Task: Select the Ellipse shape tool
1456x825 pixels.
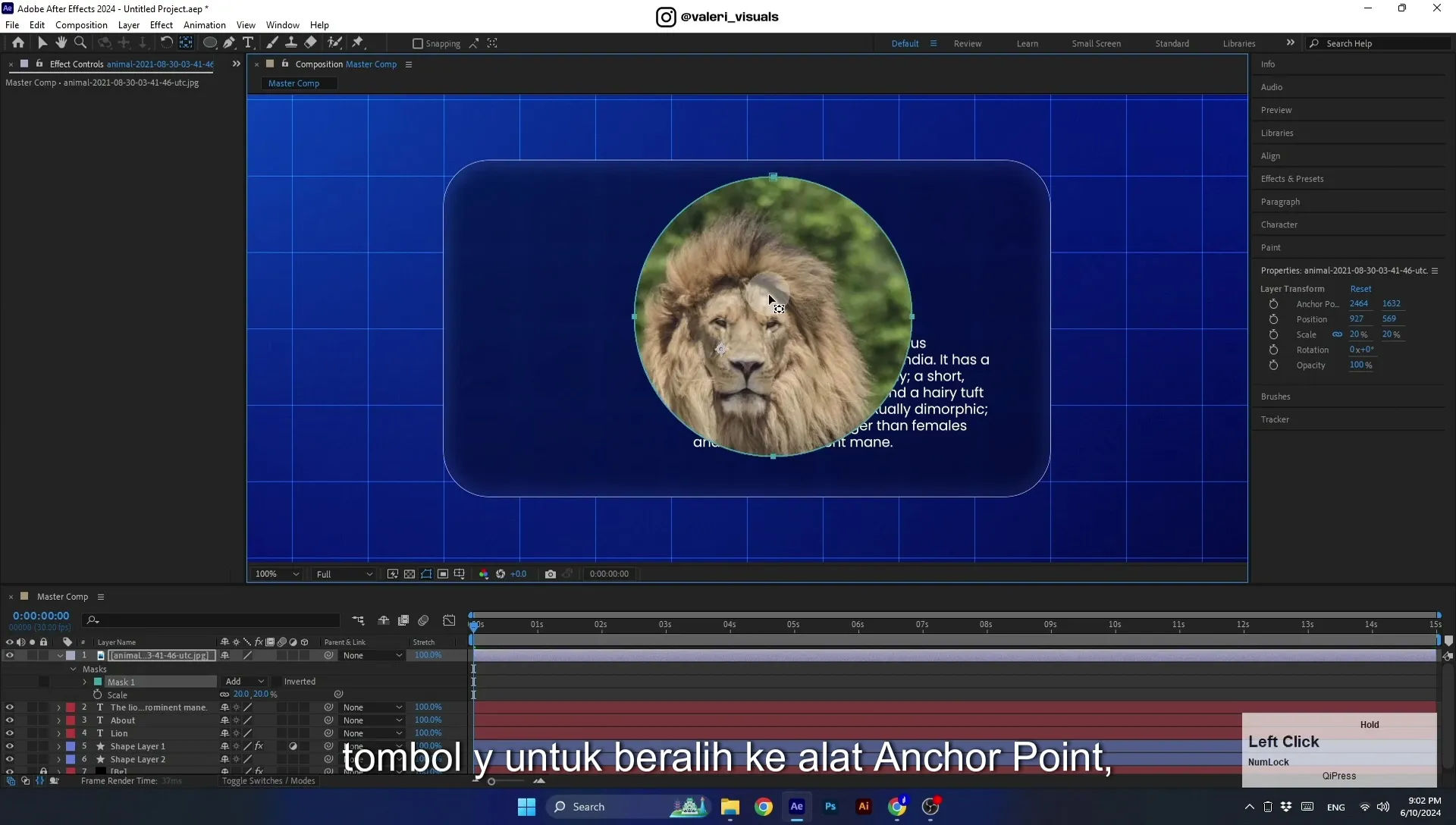Action: (x=210, y=43)
